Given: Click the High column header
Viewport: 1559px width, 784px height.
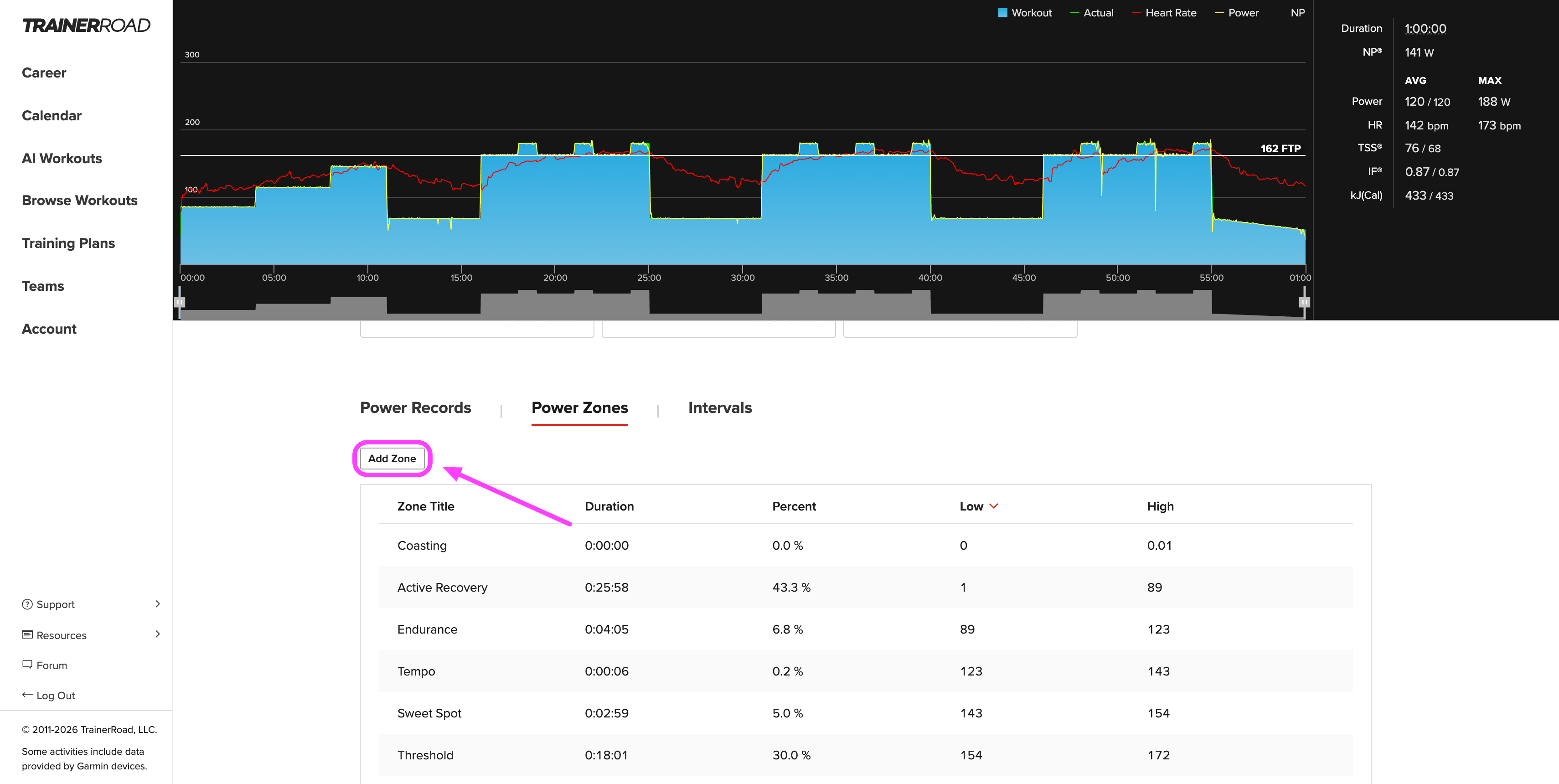Looking at the screenshot, I should (1160, 506).
